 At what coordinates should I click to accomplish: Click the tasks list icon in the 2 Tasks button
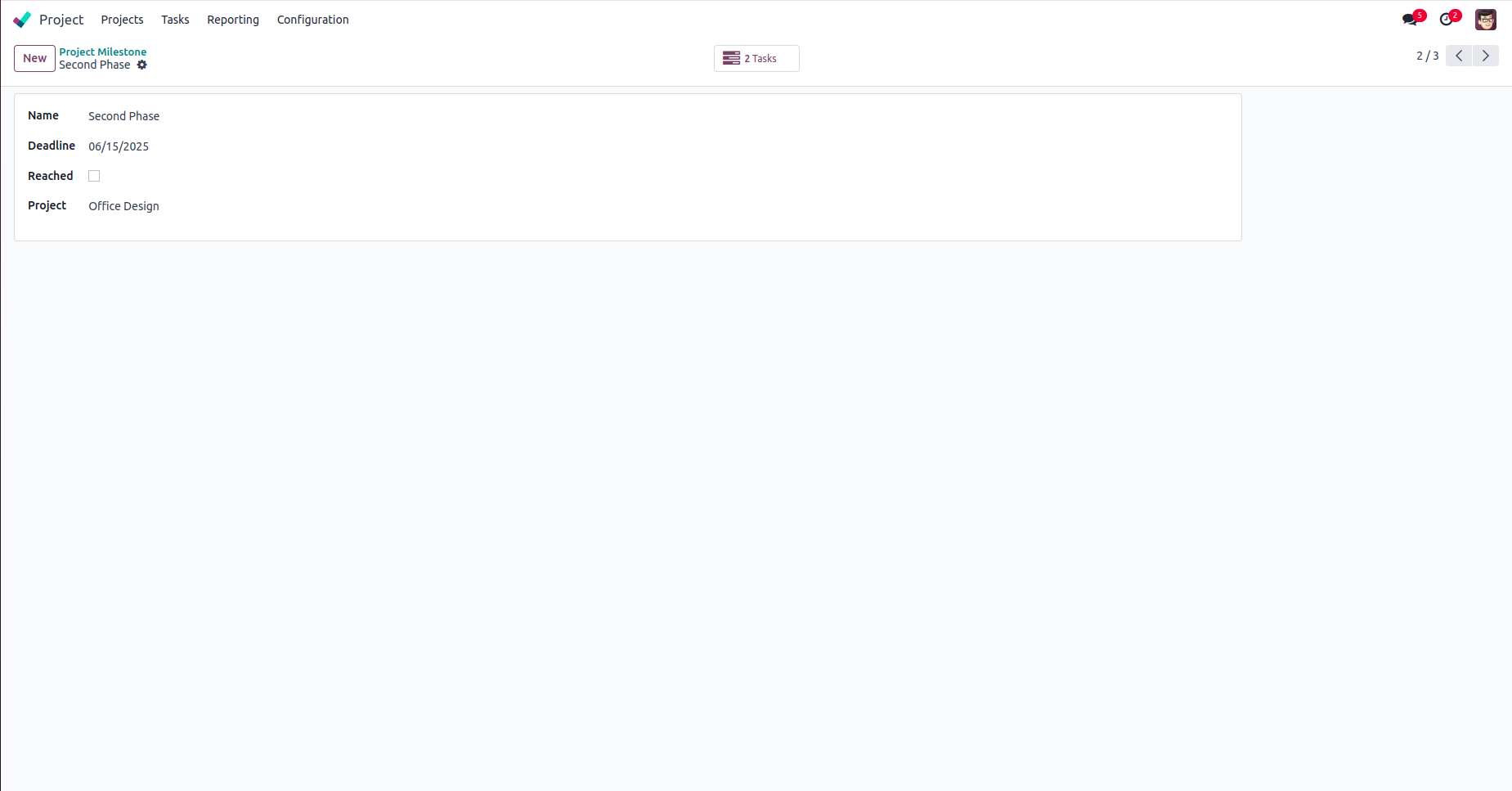[x=731, y=58]
